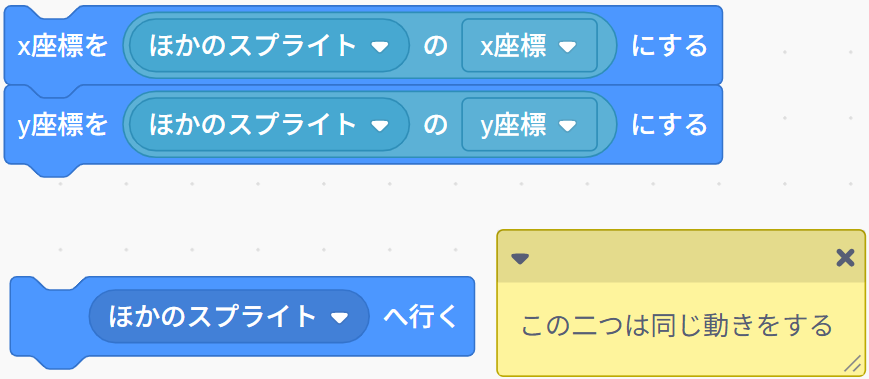This screenshot has width=869, height=379.
Task: Click the へ行く label on the bottom block
Action: (421, 316)
